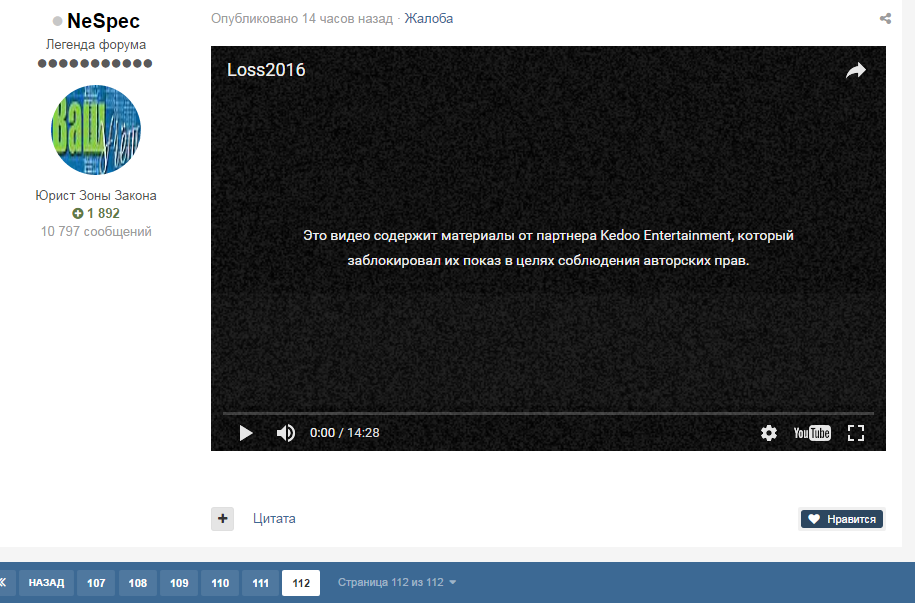
Task: Quote this post with Цитата
Action: click(274, 519)
